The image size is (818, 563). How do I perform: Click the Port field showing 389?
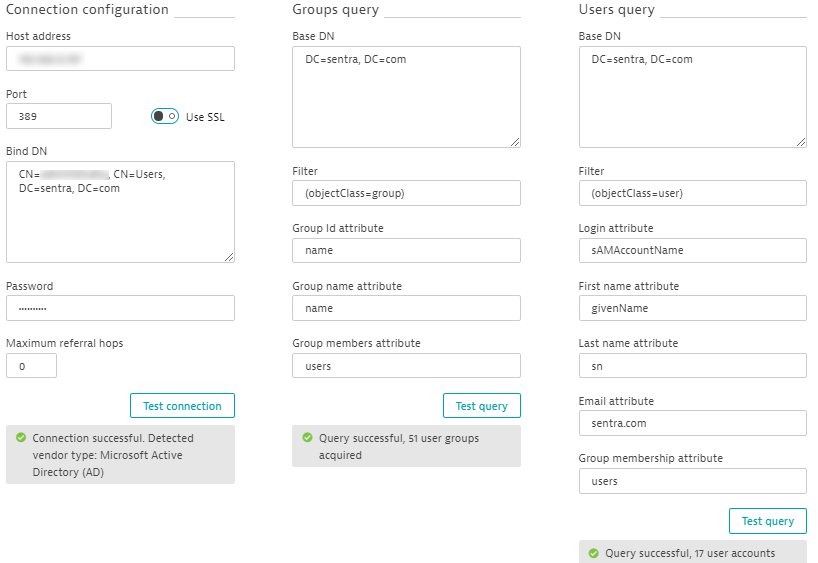[x=59, y=116]
